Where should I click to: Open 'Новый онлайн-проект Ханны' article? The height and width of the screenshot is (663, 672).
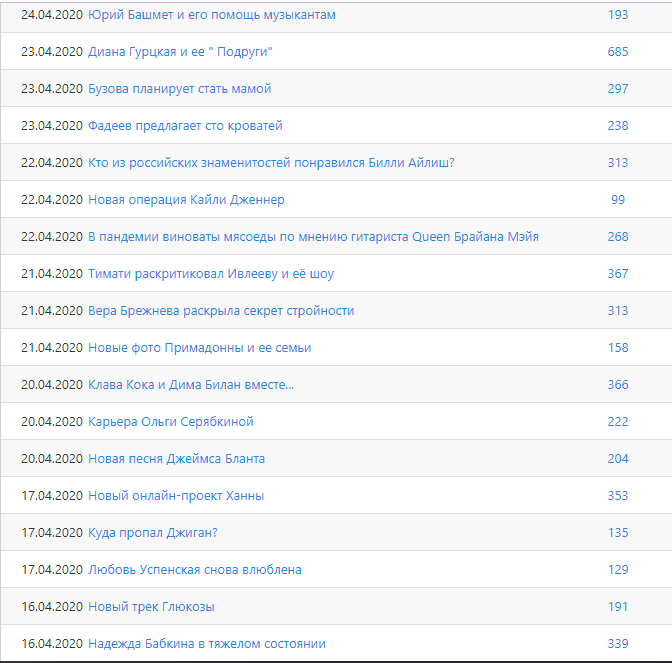176,496
